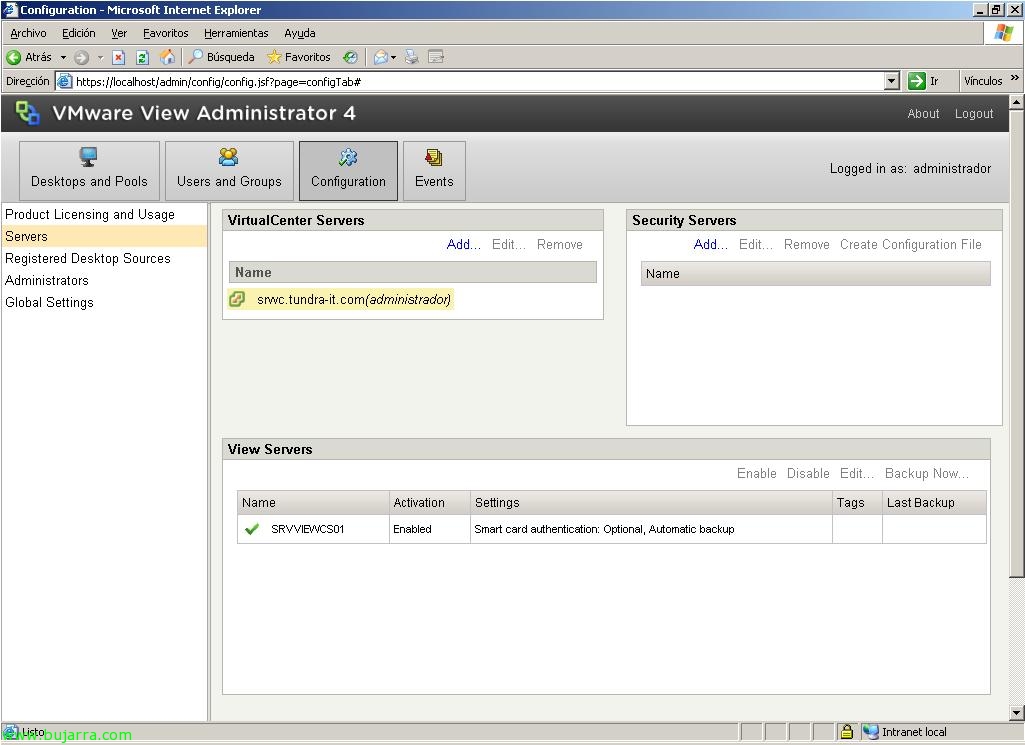Screen dimensions: 1025x745
Task: Click Enable in View Servers panel
Action: (x=756, y=473)
